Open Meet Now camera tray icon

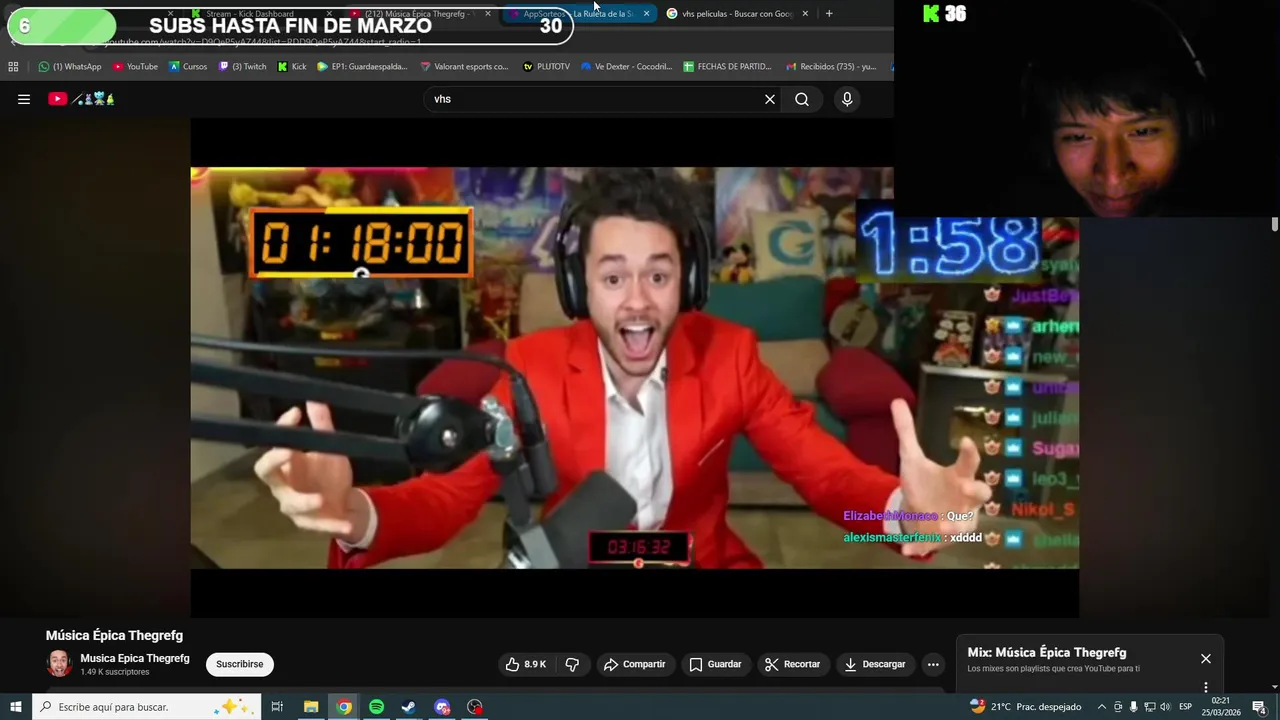point(1118,707)
